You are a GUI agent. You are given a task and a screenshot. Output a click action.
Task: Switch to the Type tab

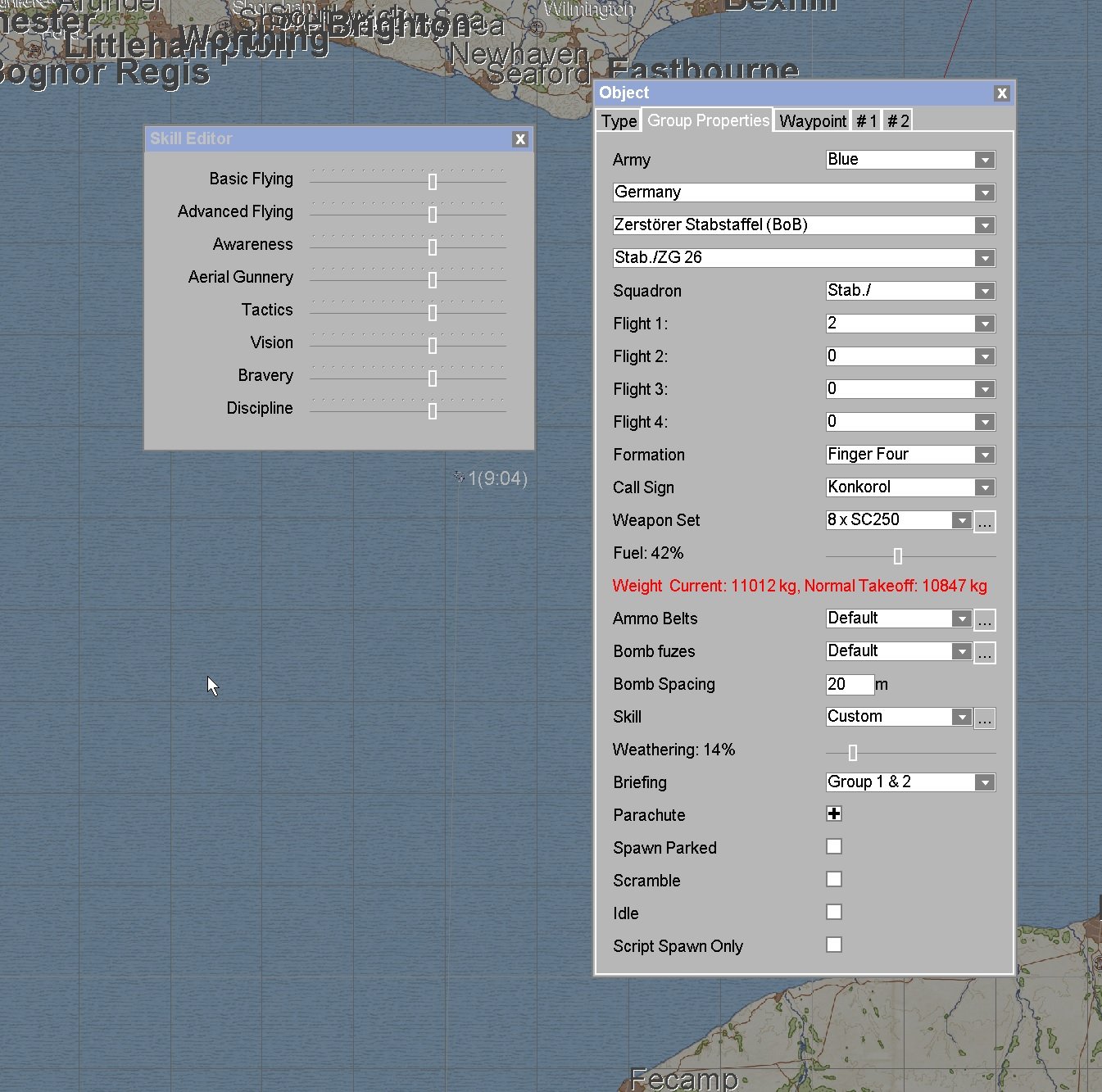(x=619, y=121)
